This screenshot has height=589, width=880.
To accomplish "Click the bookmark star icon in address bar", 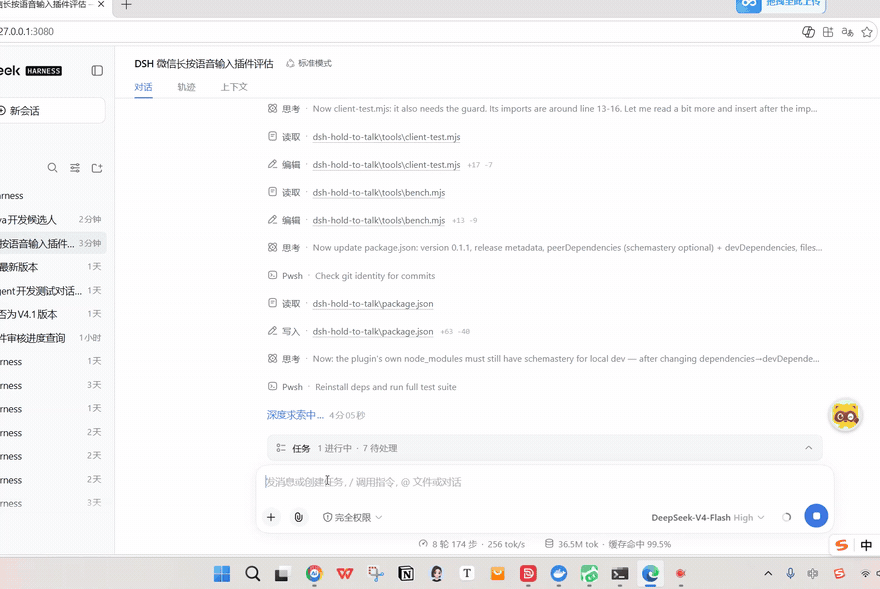I will click(x=867, y=32).
